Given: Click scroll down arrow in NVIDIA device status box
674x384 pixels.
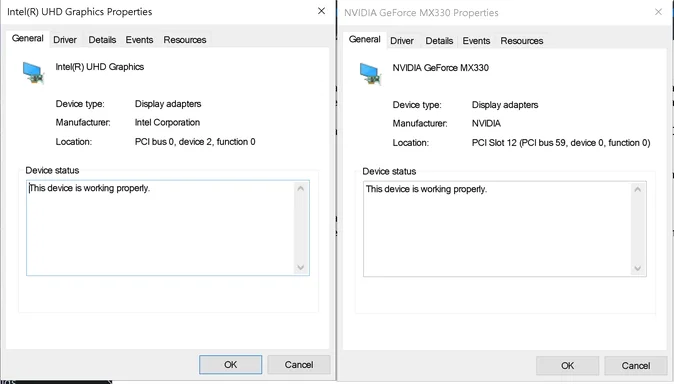Looking at the screenshot, I should coord(637,269).
